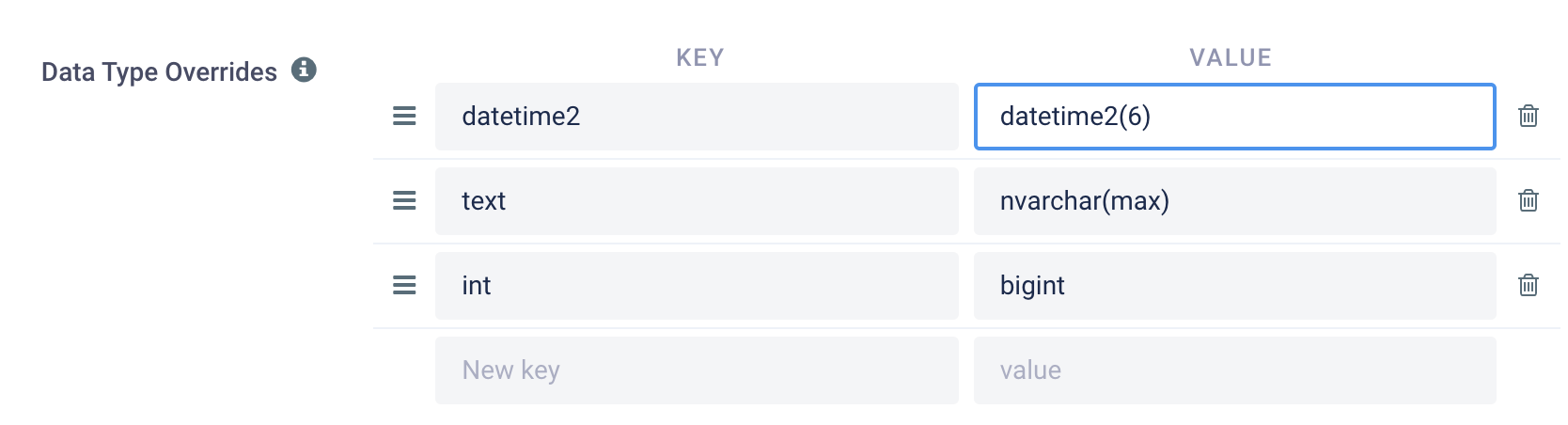Viewport: 1568px width, 425px height.
Task: Remove the text to nvarchar(max) override row
Action: click(1529, 200)
